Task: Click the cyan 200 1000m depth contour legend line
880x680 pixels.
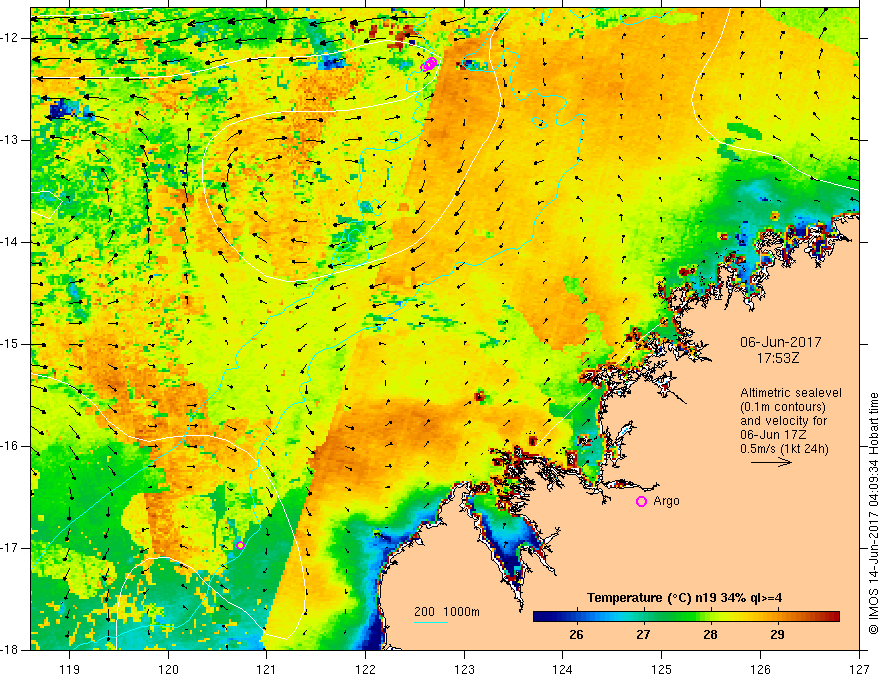Action: click(431, 622)
